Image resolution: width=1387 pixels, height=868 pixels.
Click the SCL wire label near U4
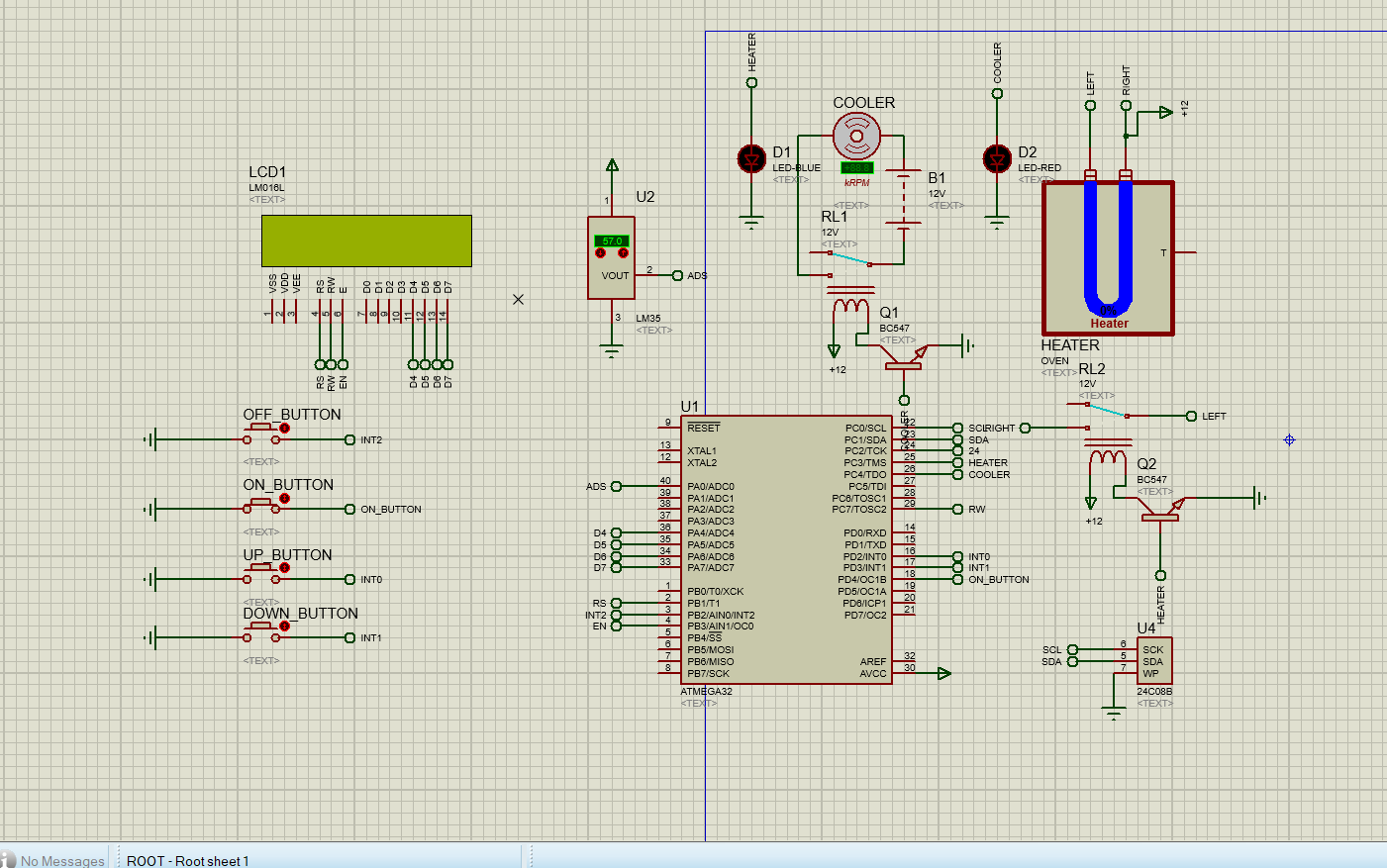tap(1052, 649)
